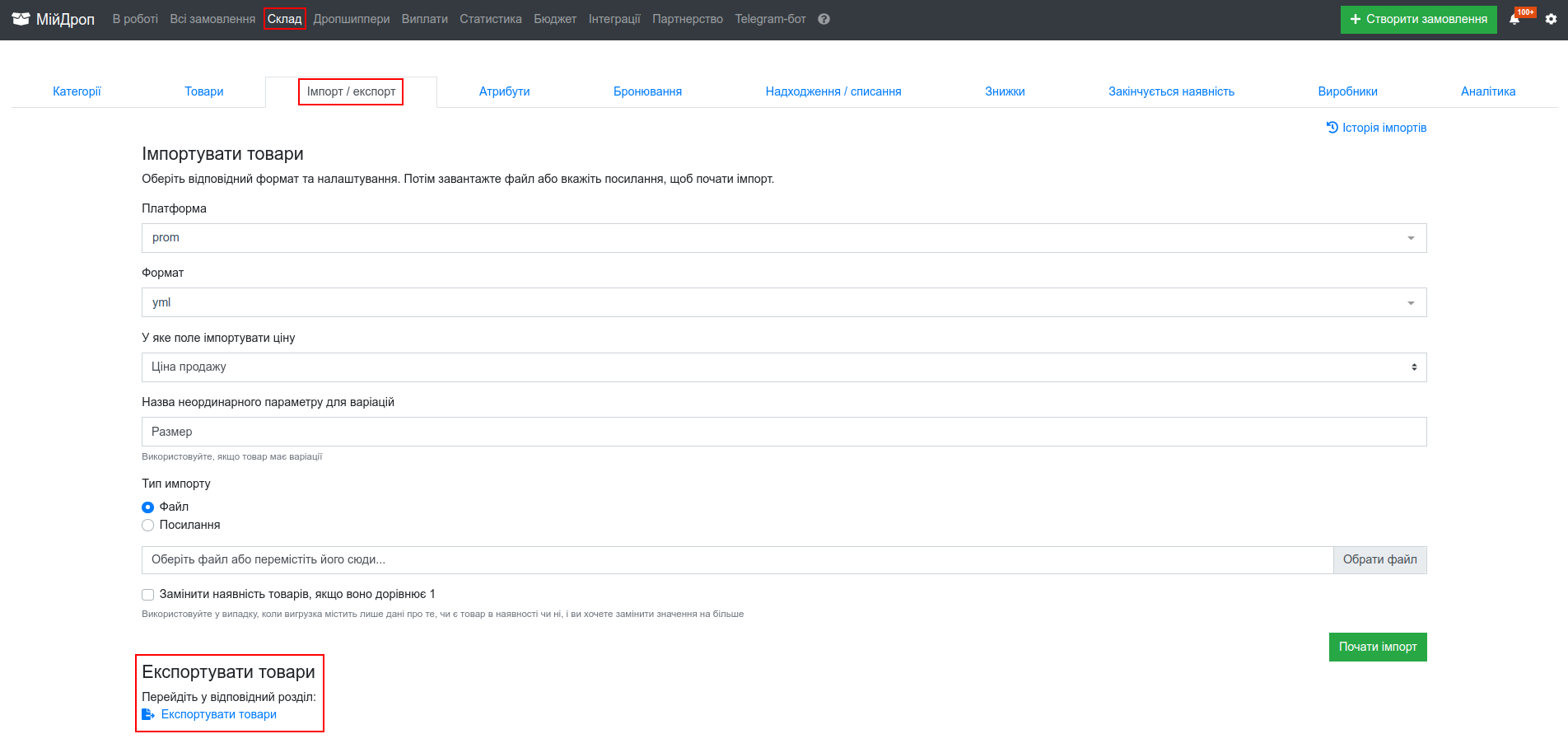The height and width of the screenshot is (748, 1568).
Task: Enable replace availability if equals 1 checkbox
Action: pos(148,595)
